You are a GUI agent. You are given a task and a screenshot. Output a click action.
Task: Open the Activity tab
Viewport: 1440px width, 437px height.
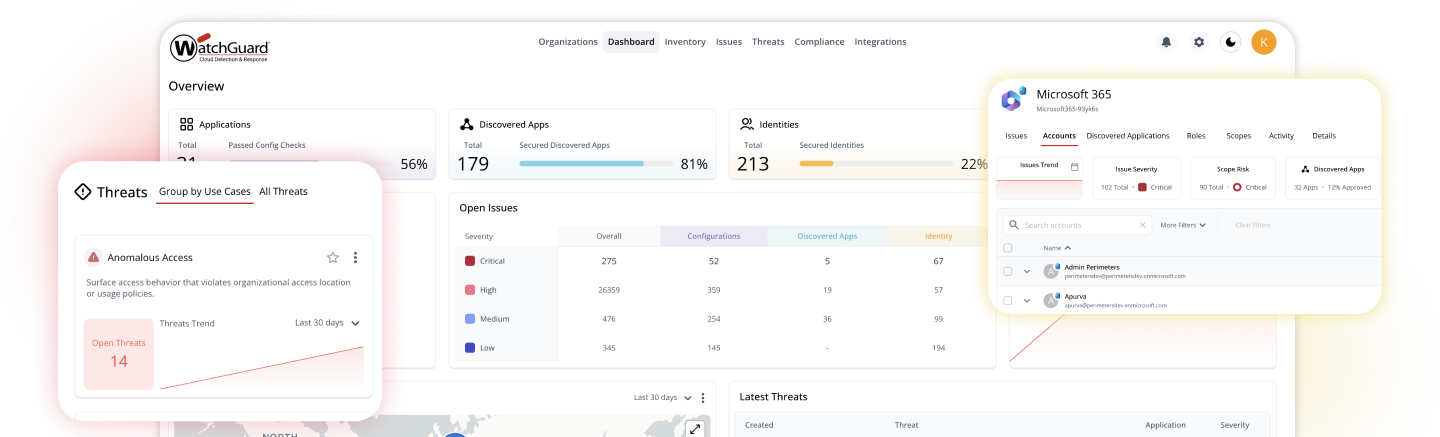point(1281,136)
